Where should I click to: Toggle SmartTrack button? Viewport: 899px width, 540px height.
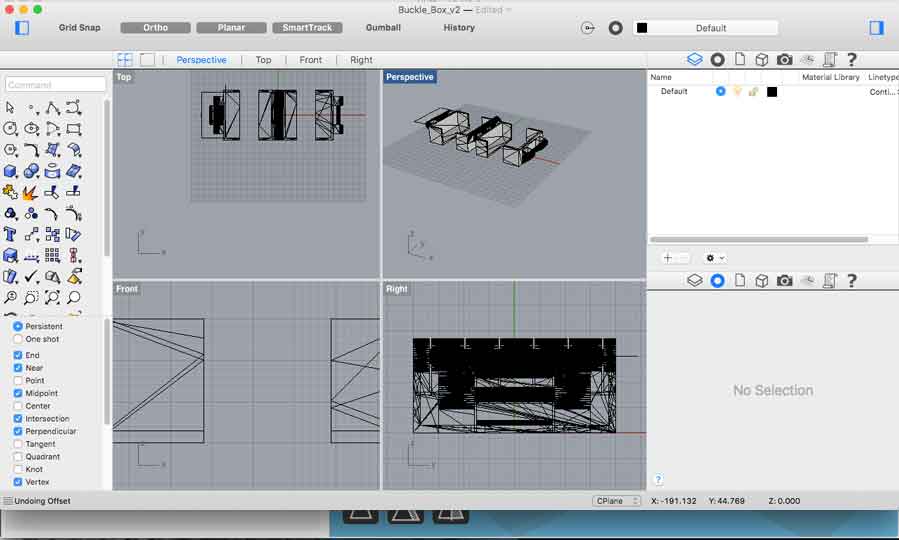tap(307, 28)
